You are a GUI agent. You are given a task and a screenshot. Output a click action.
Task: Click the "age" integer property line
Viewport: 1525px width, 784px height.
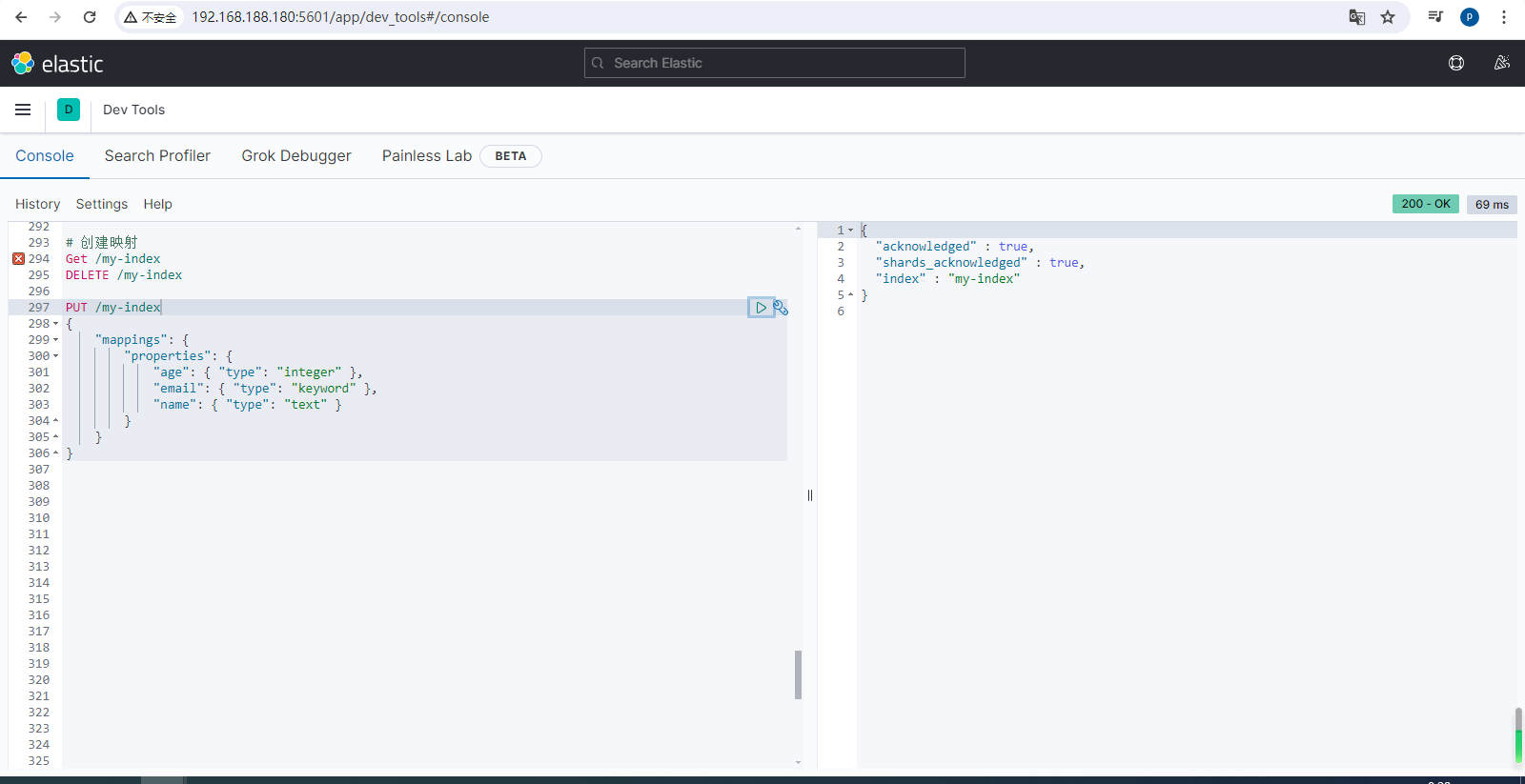coord(258,372)
